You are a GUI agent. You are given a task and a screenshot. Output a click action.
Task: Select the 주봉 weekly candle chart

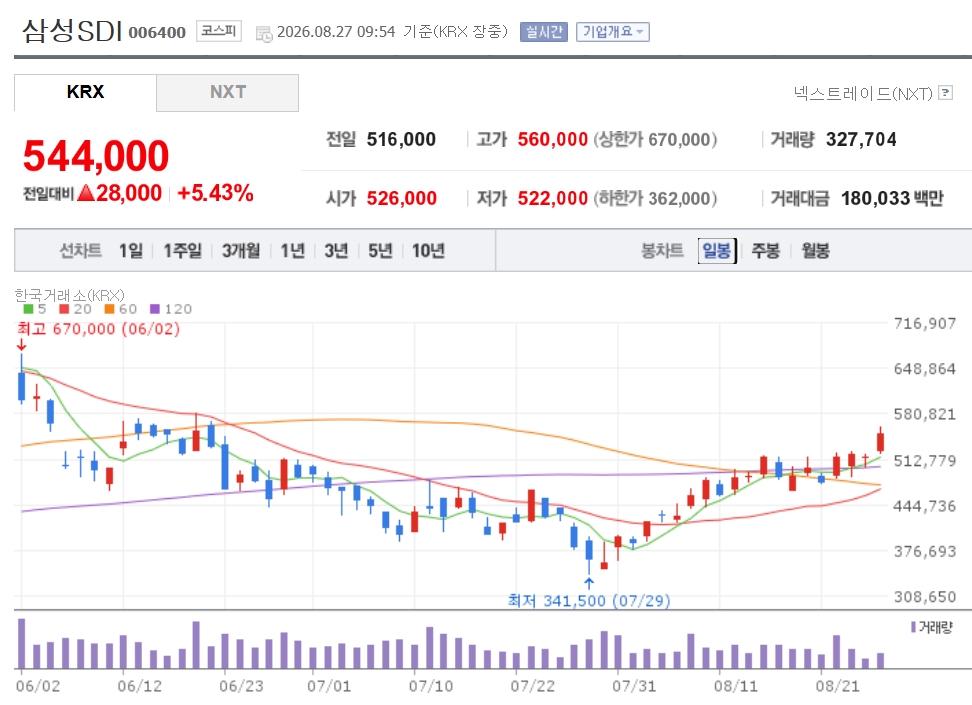point(766,251)
